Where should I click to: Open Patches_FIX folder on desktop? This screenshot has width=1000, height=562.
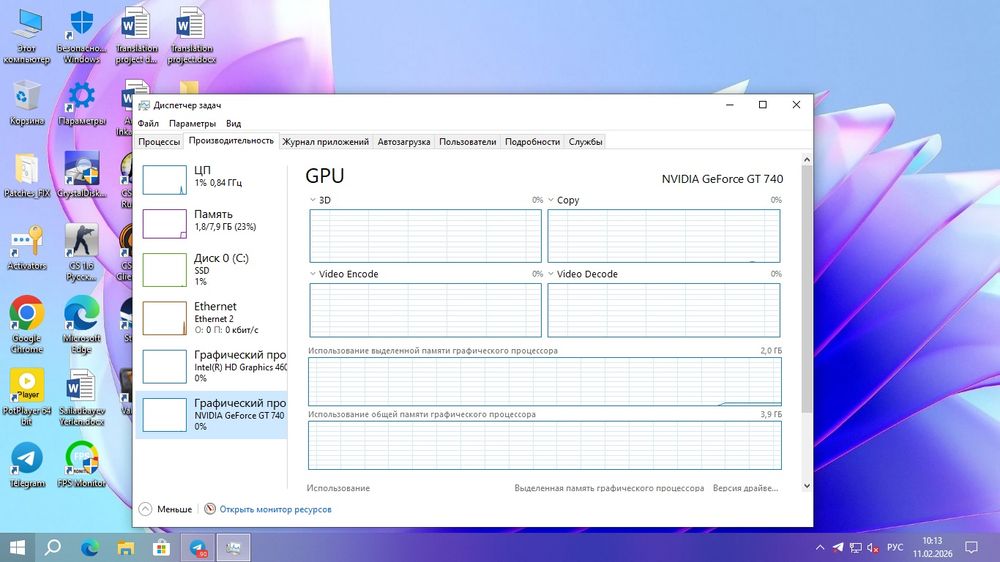(26, 175)
